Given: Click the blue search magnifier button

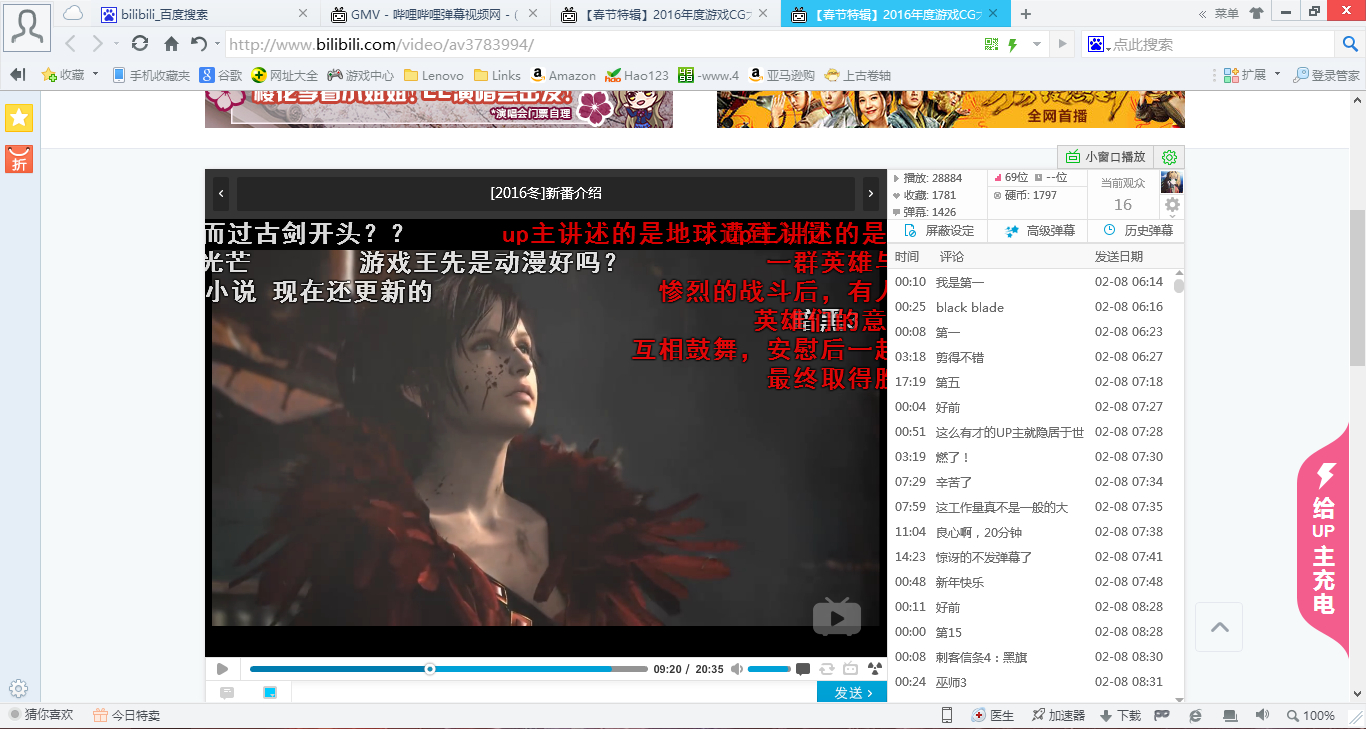Looking at the screenshot, I should [1349, 44].
